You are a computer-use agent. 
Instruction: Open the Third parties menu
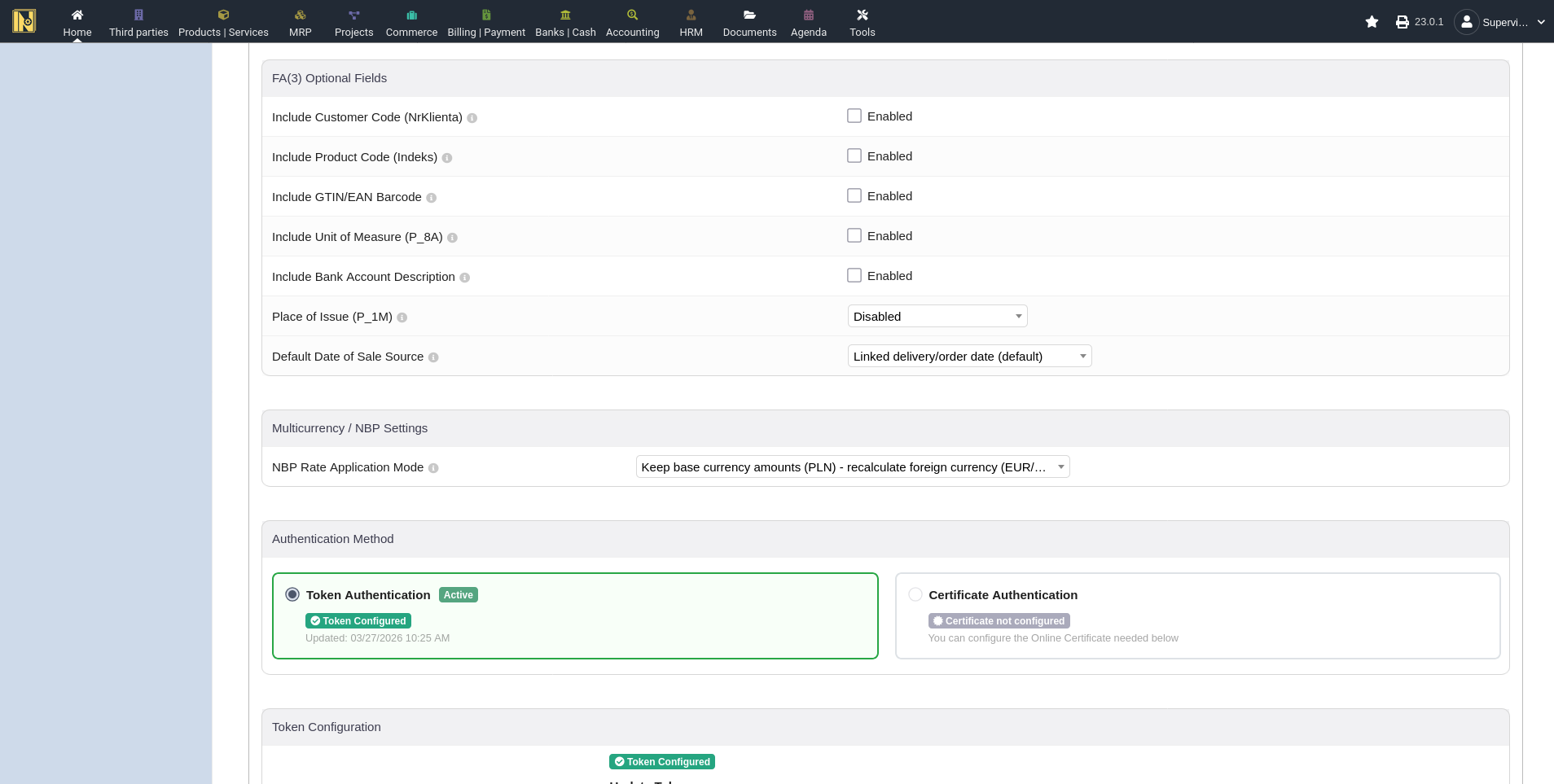point(138,22)
